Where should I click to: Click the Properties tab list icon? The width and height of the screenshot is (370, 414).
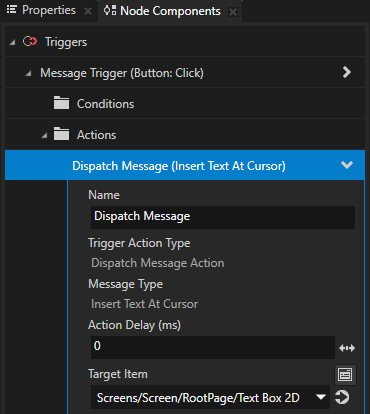[12, 10]
